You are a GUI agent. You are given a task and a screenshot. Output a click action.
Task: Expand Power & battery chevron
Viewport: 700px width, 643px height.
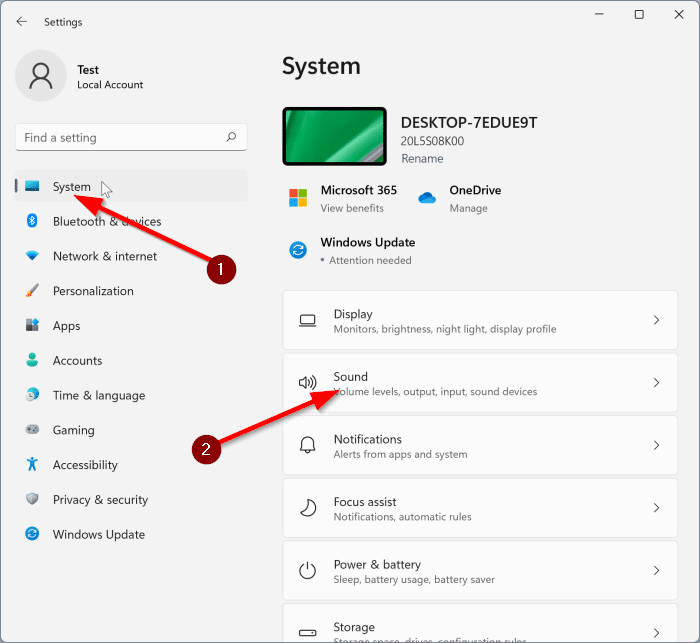(x=656, y=570)
